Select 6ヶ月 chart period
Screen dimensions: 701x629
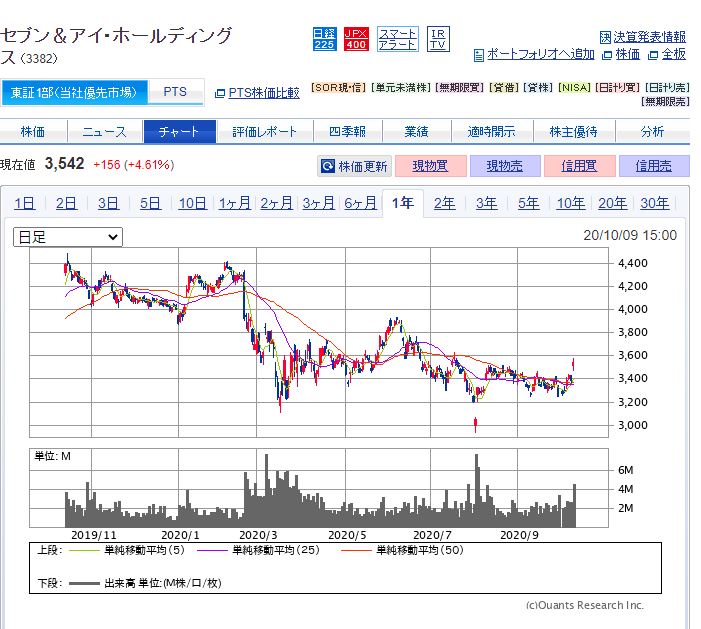[360, 203]
